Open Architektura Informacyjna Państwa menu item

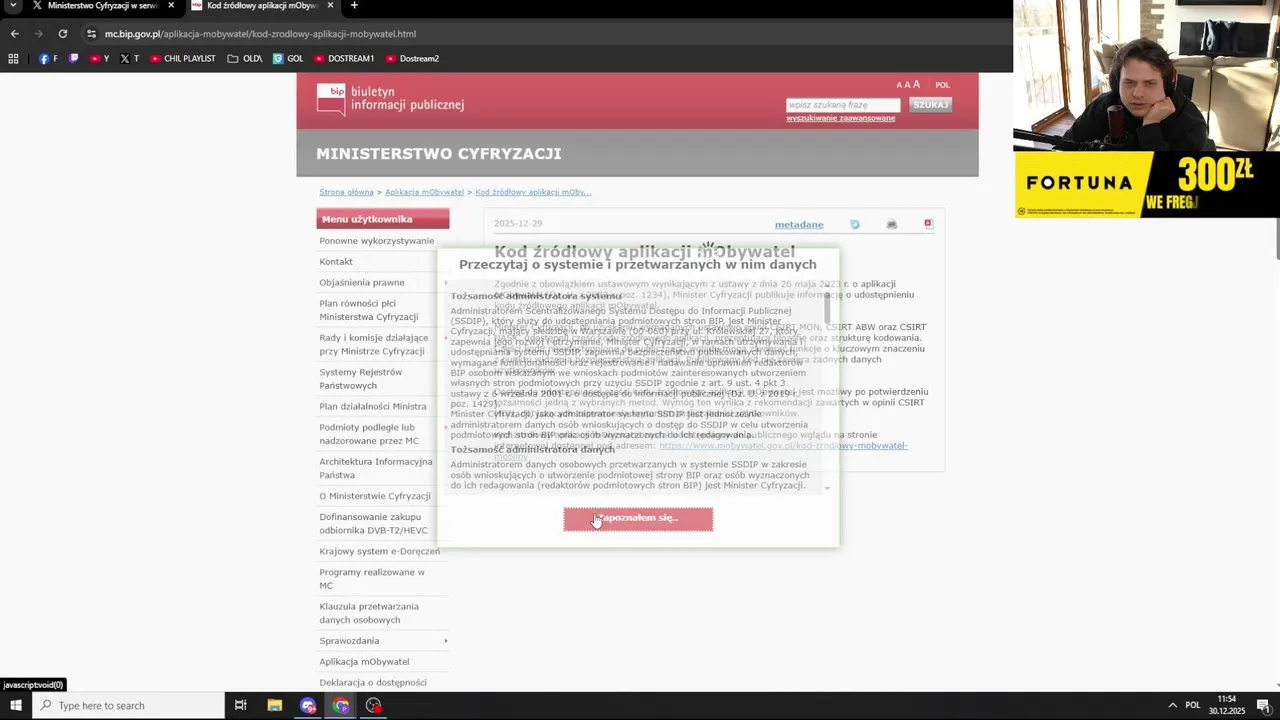tap(376, 468)
